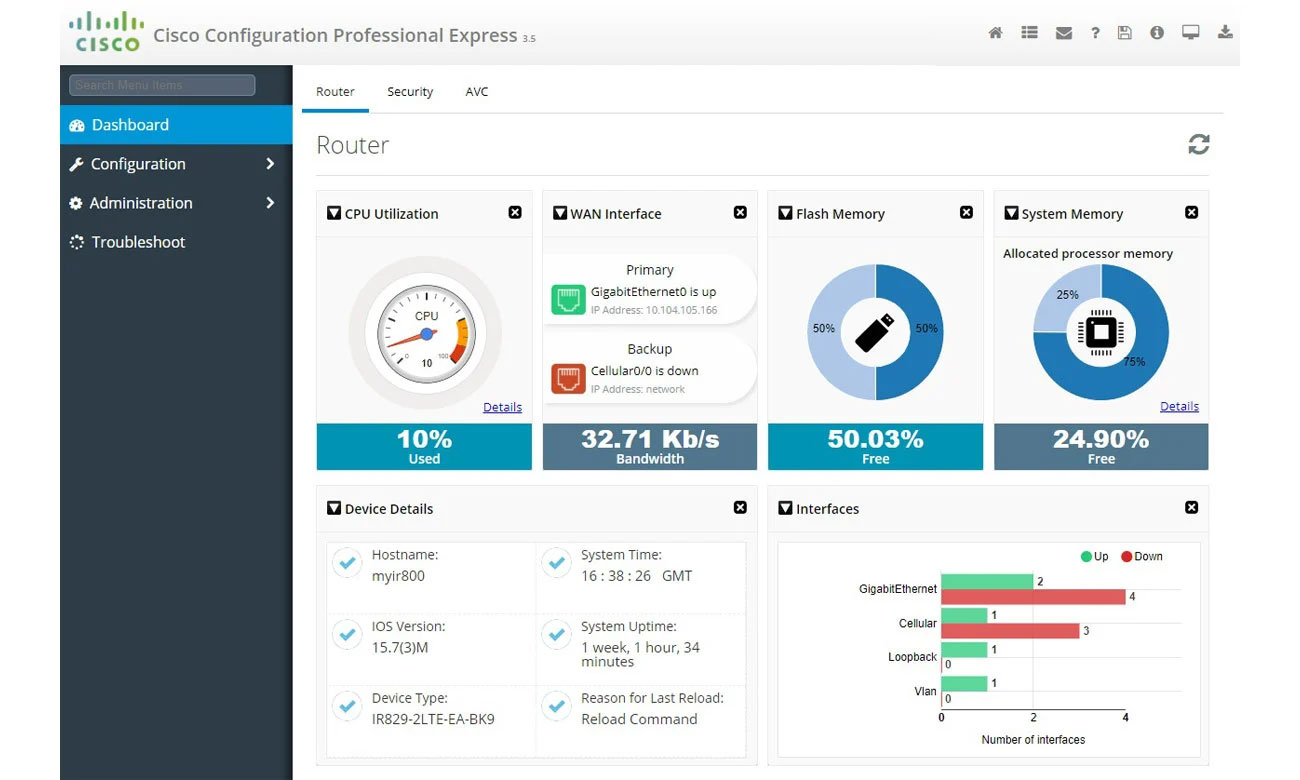Click the Home icon in the top toolbar
The image size is (1300, 780).
[995, 32]
